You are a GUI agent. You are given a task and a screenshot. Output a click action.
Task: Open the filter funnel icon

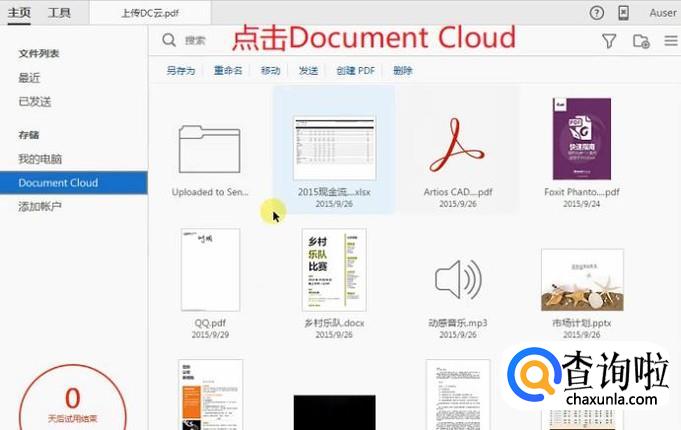[609, 41]
